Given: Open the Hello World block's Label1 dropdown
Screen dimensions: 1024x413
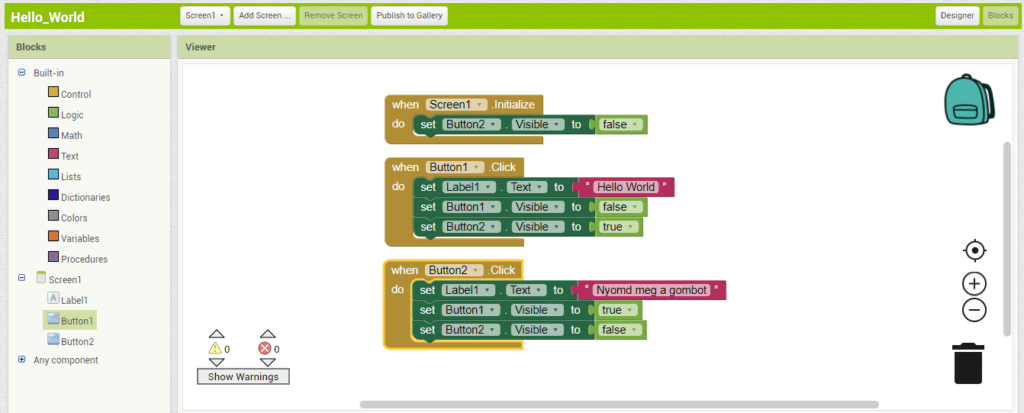Looking at the screenshot, I should click(467, 187).
